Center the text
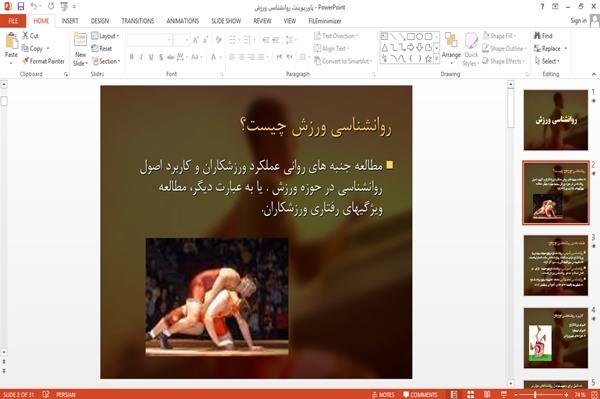600x399 pixels. tap(241, 57)
